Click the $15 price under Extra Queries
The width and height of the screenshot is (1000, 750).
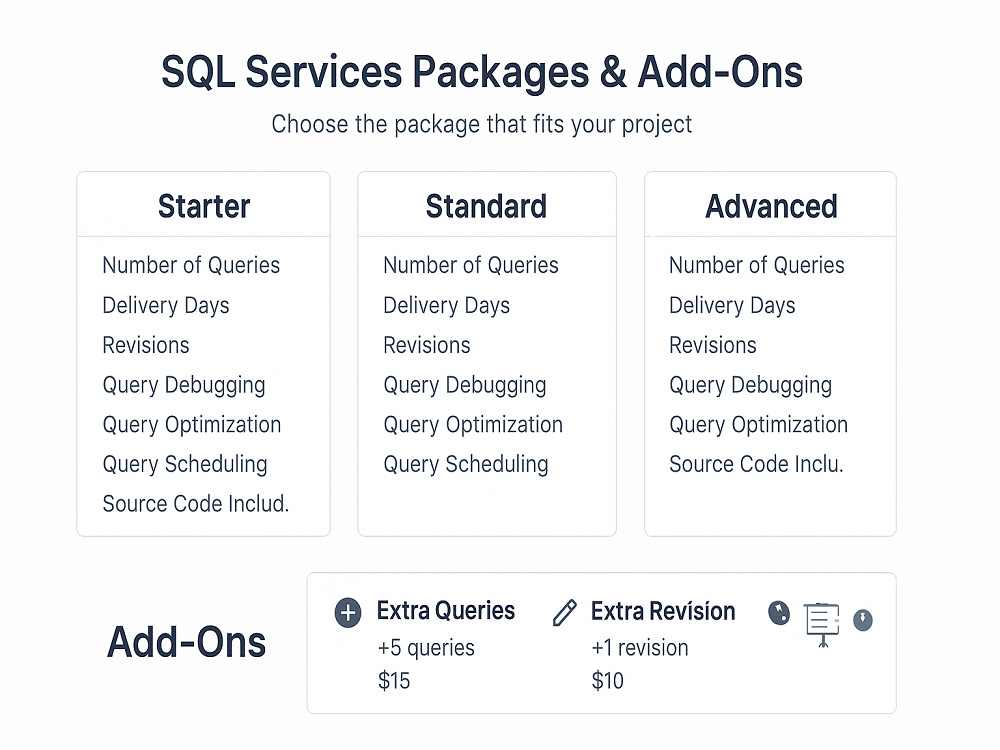tap(394, 681)
